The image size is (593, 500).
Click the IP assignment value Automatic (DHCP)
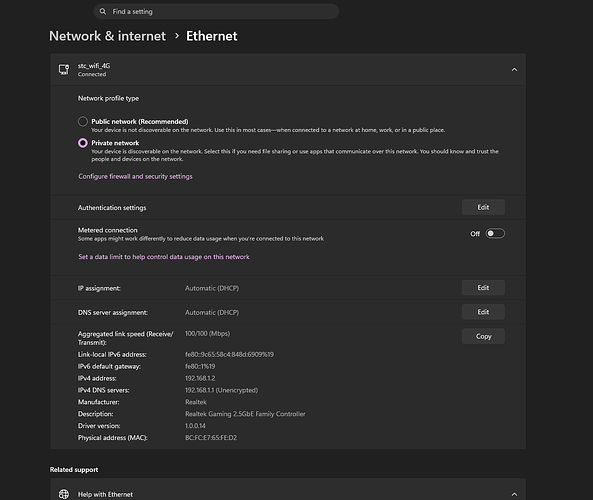click(x=212, y=288)
